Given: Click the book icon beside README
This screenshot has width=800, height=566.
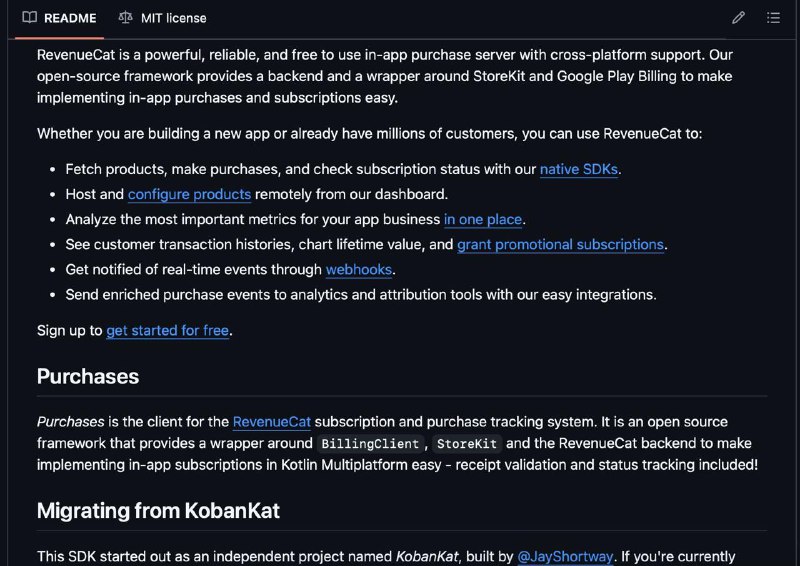Looking at the screenshot, I should tap(30, 17).
